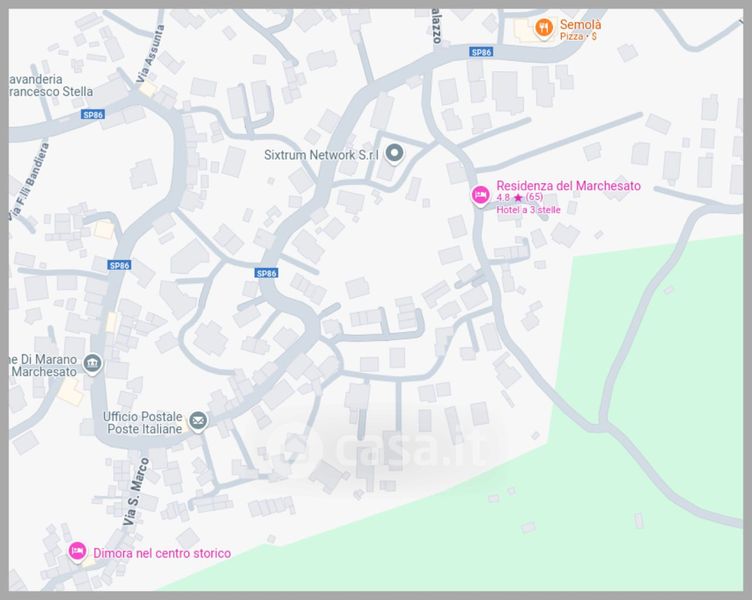Click the 4.8 star rating under Residenza

tap(519, 198)
